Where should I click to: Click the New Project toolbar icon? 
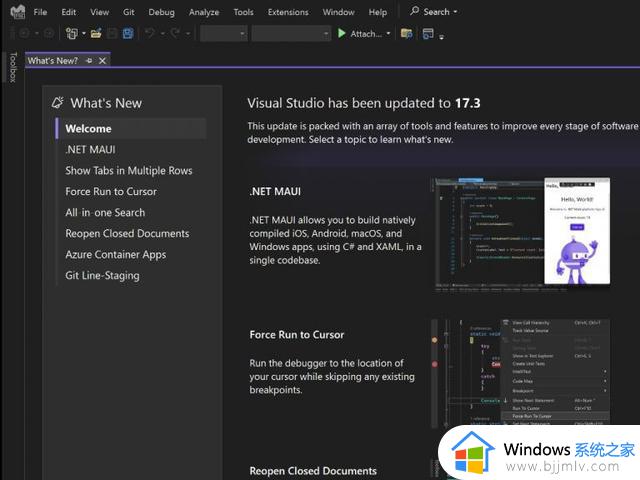(x=72, y=33)
